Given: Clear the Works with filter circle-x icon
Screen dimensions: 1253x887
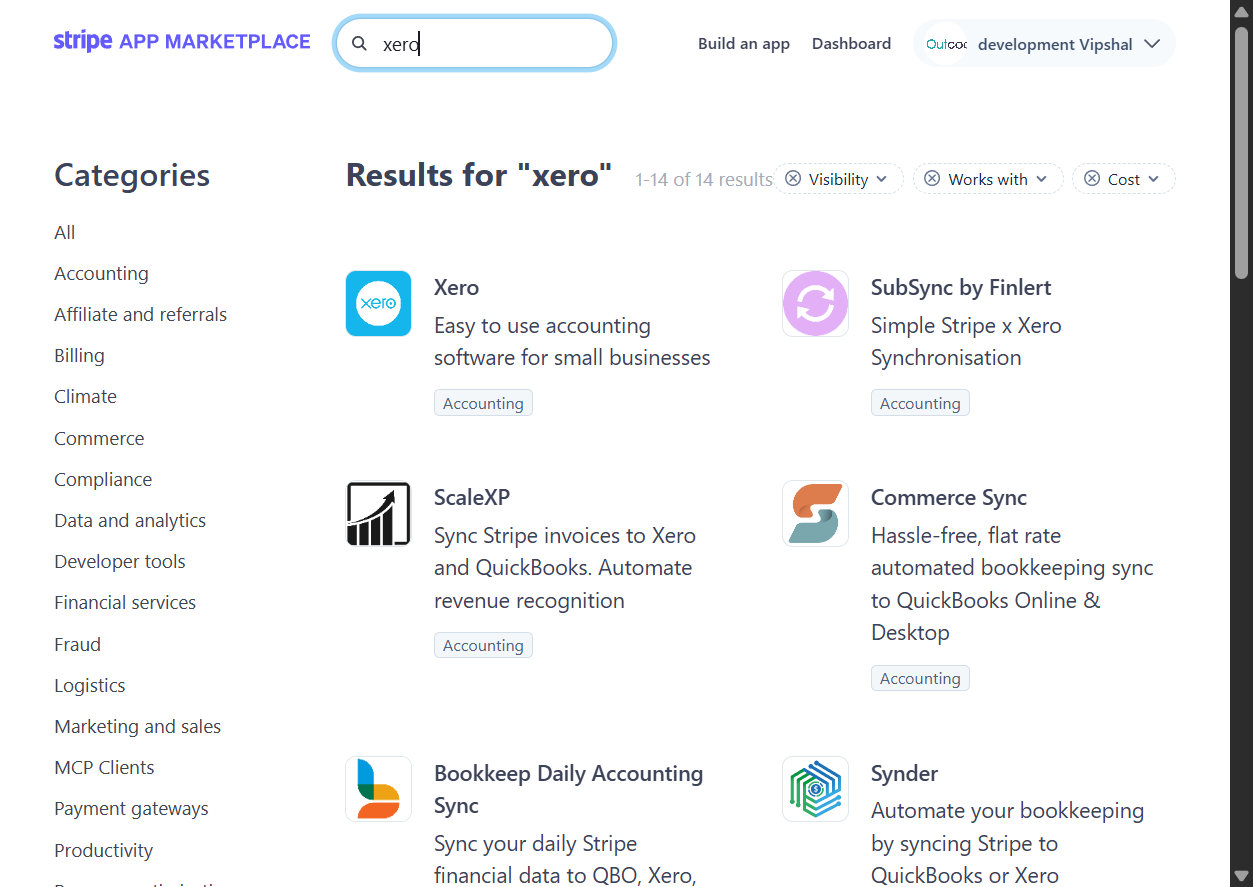Looking at the screenshot, I should [932, 179].
